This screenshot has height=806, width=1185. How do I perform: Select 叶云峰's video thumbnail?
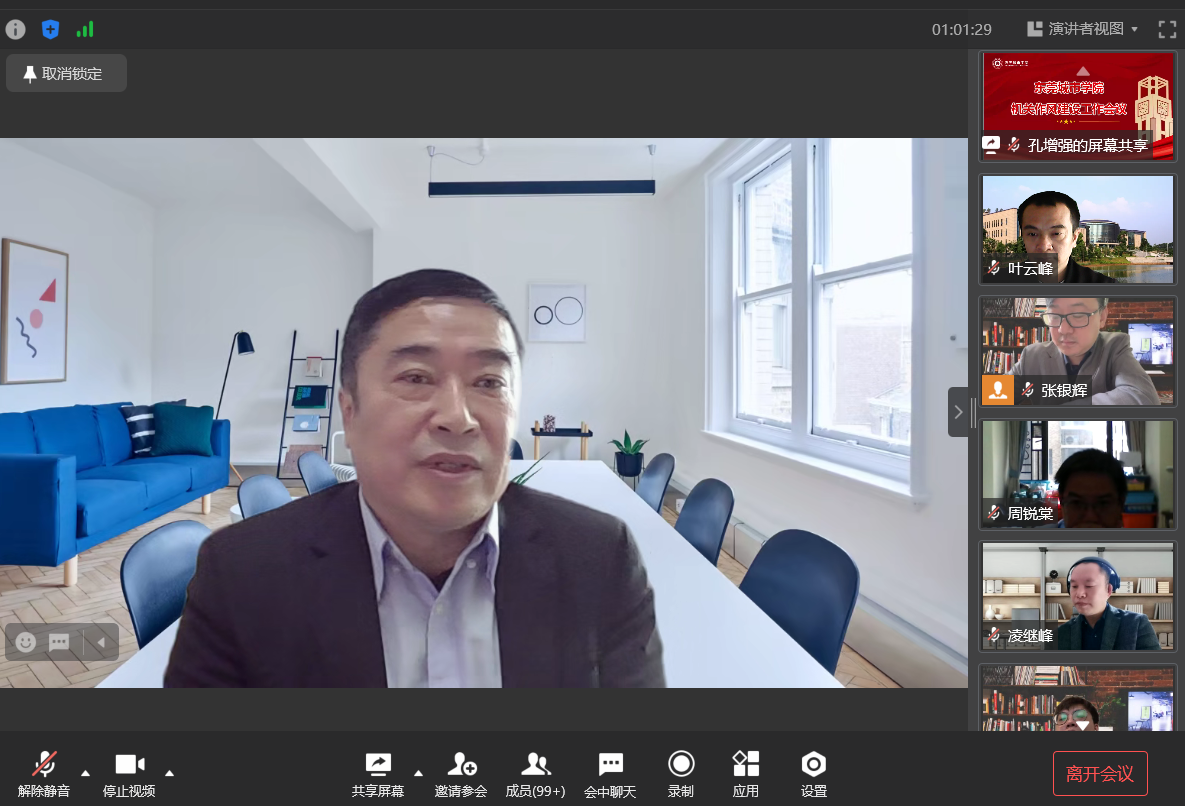click(1077, 229)
